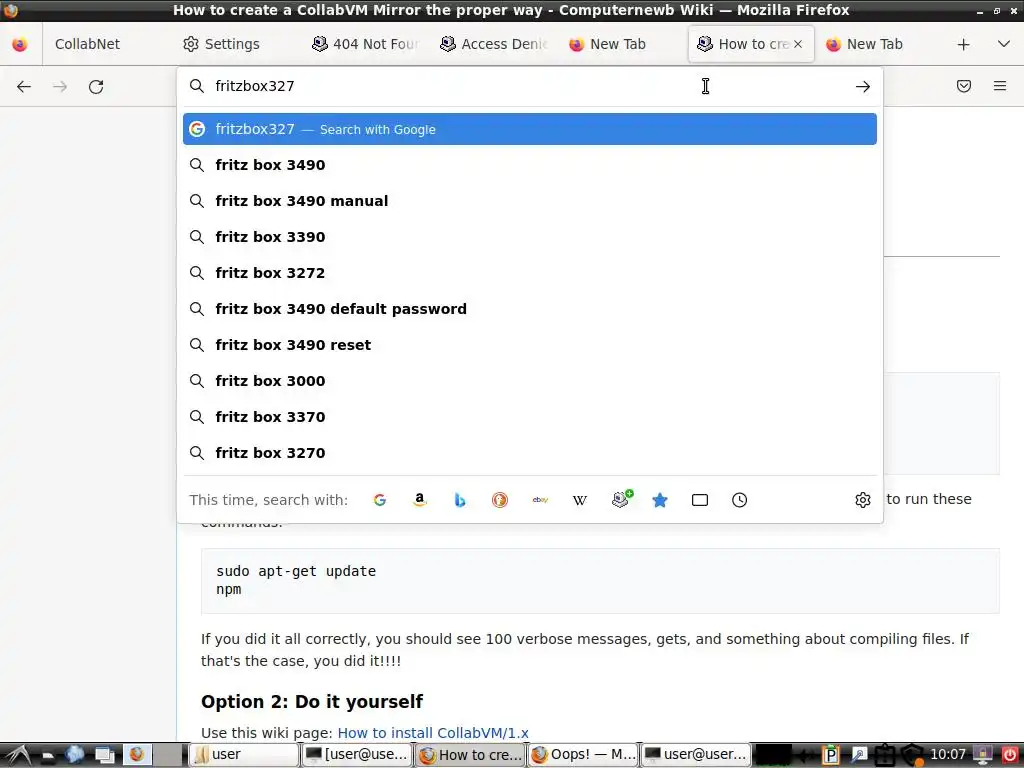
Task: Open search settings gear in dropdown
Action: 863,500
